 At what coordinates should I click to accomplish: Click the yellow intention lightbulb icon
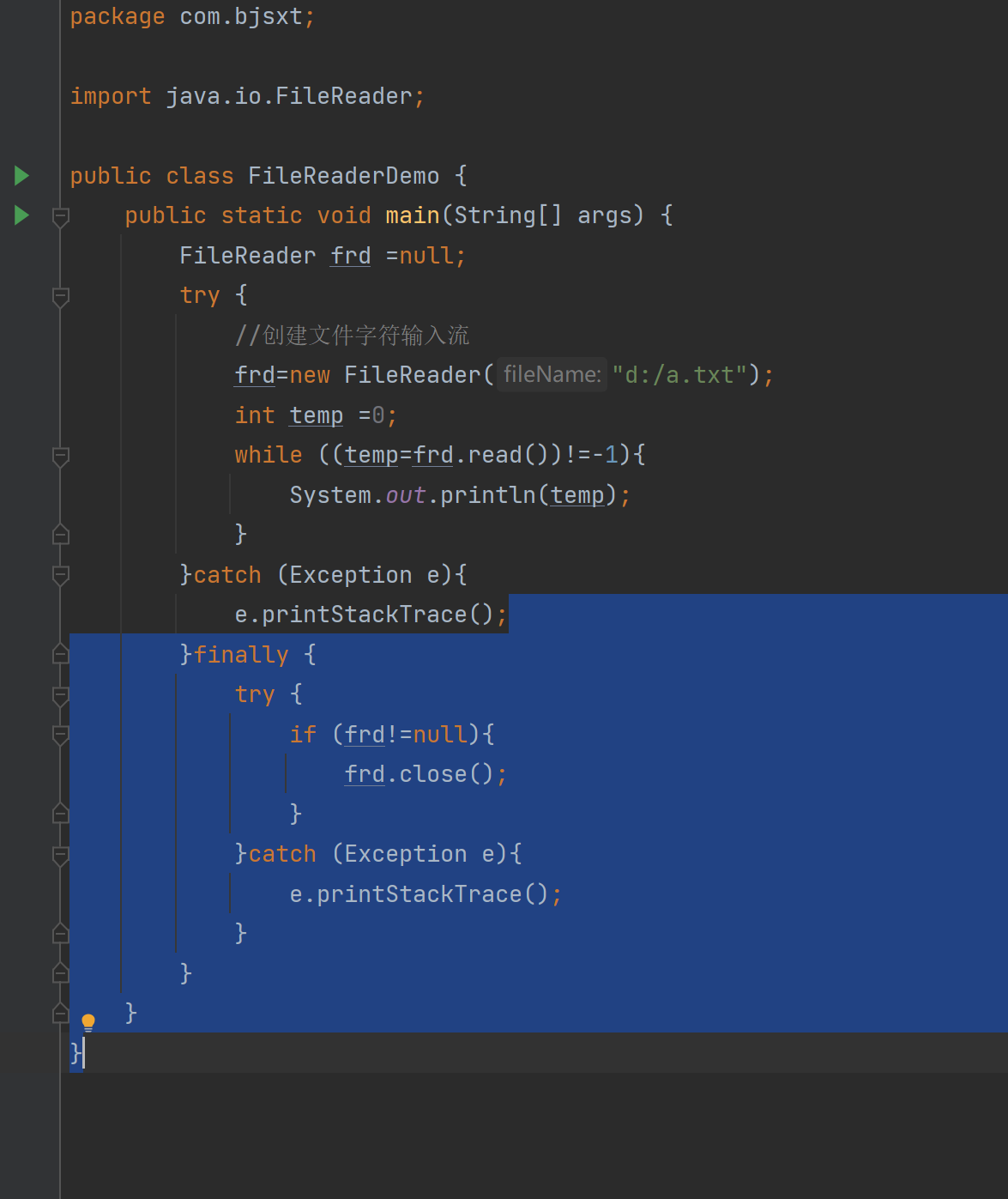tap(88, 1021)
